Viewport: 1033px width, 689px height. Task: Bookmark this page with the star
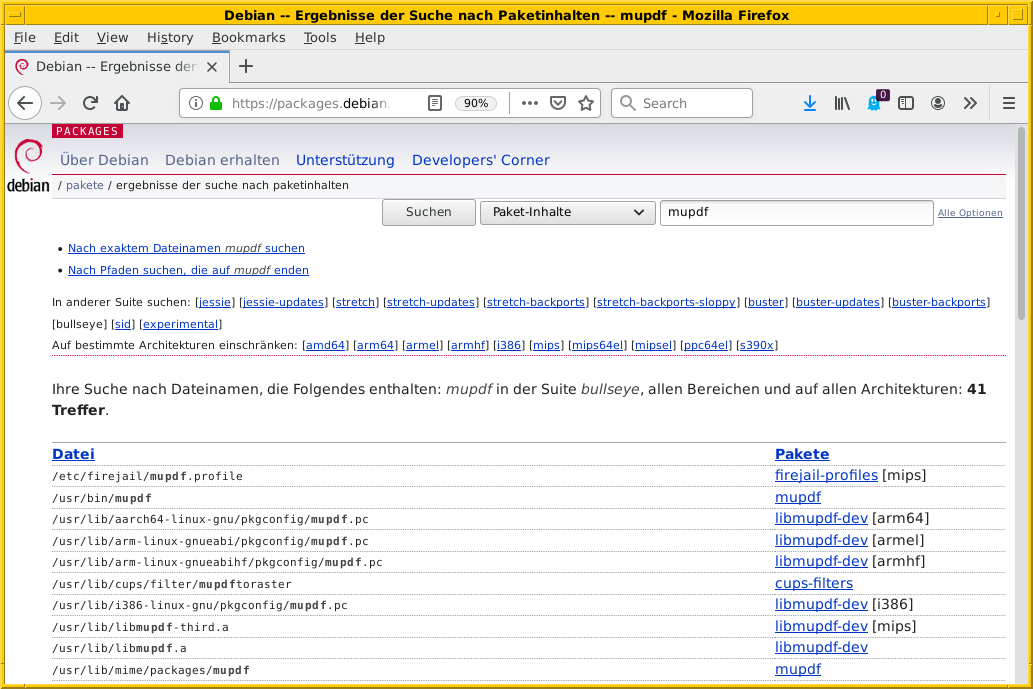pyautogui.click(x=586, y=103)
